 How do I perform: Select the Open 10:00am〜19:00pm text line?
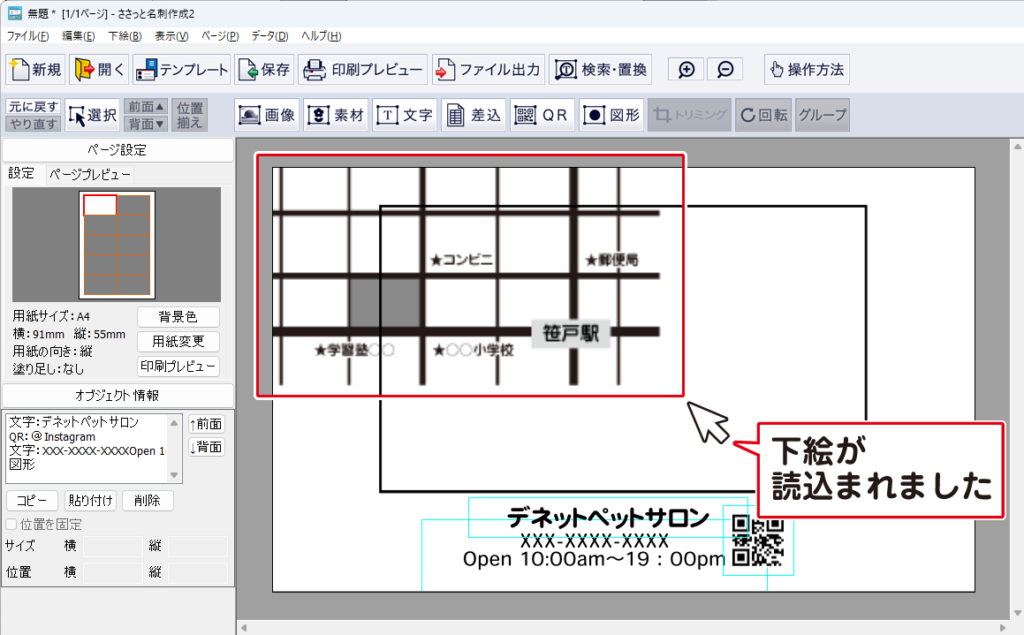pos(594,559)
